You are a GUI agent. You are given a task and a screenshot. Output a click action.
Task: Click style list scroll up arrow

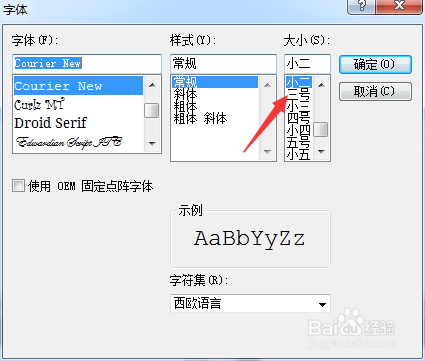(267, 85)
